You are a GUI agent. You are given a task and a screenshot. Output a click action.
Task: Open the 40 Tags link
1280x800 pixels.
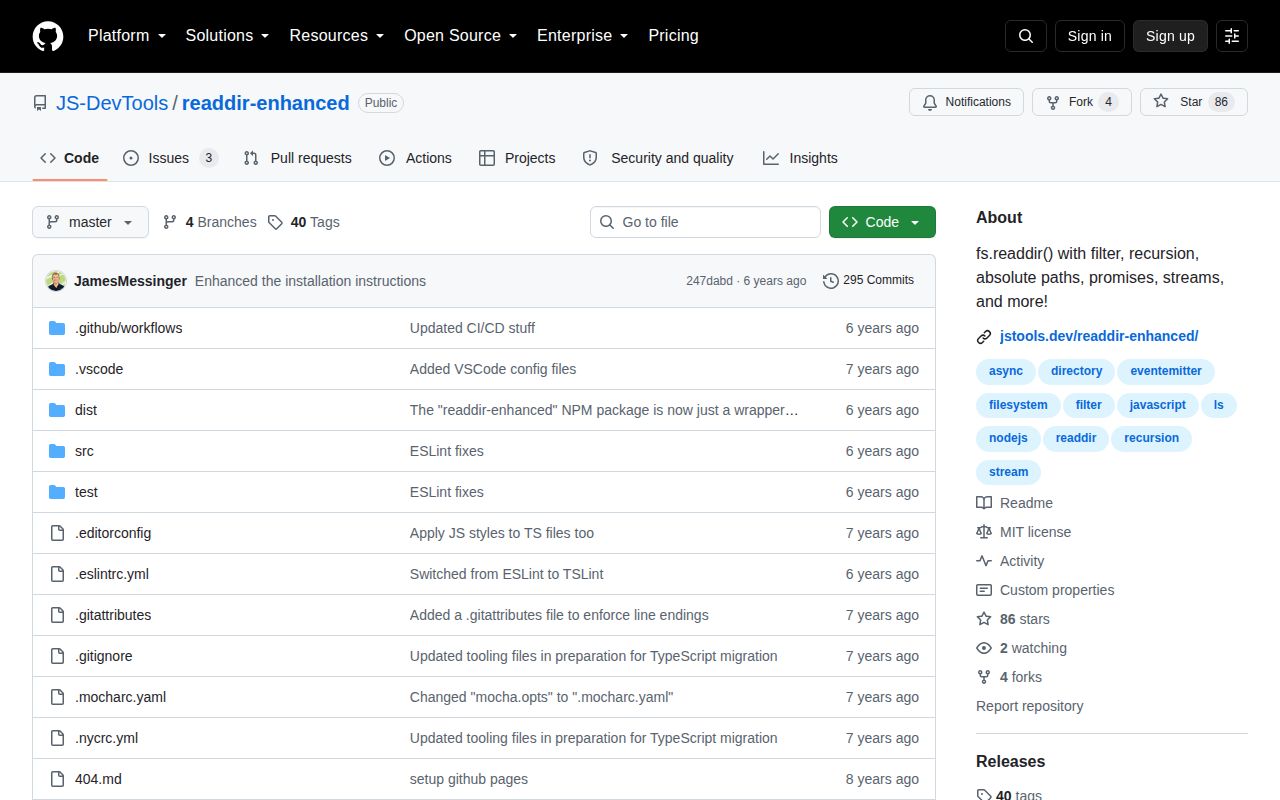click(304, 222)
